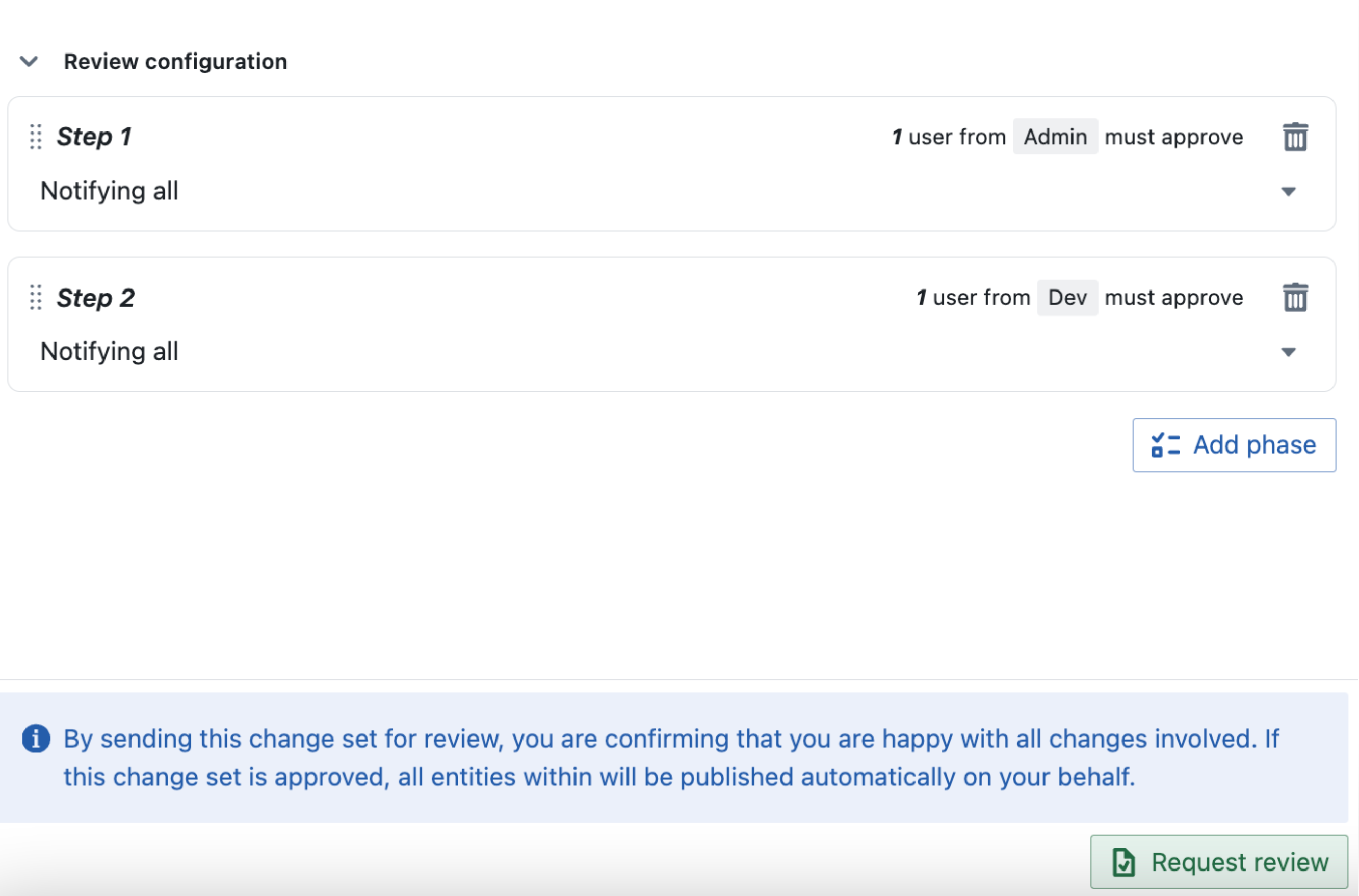Click the Dev group tag

[1067, 297]
